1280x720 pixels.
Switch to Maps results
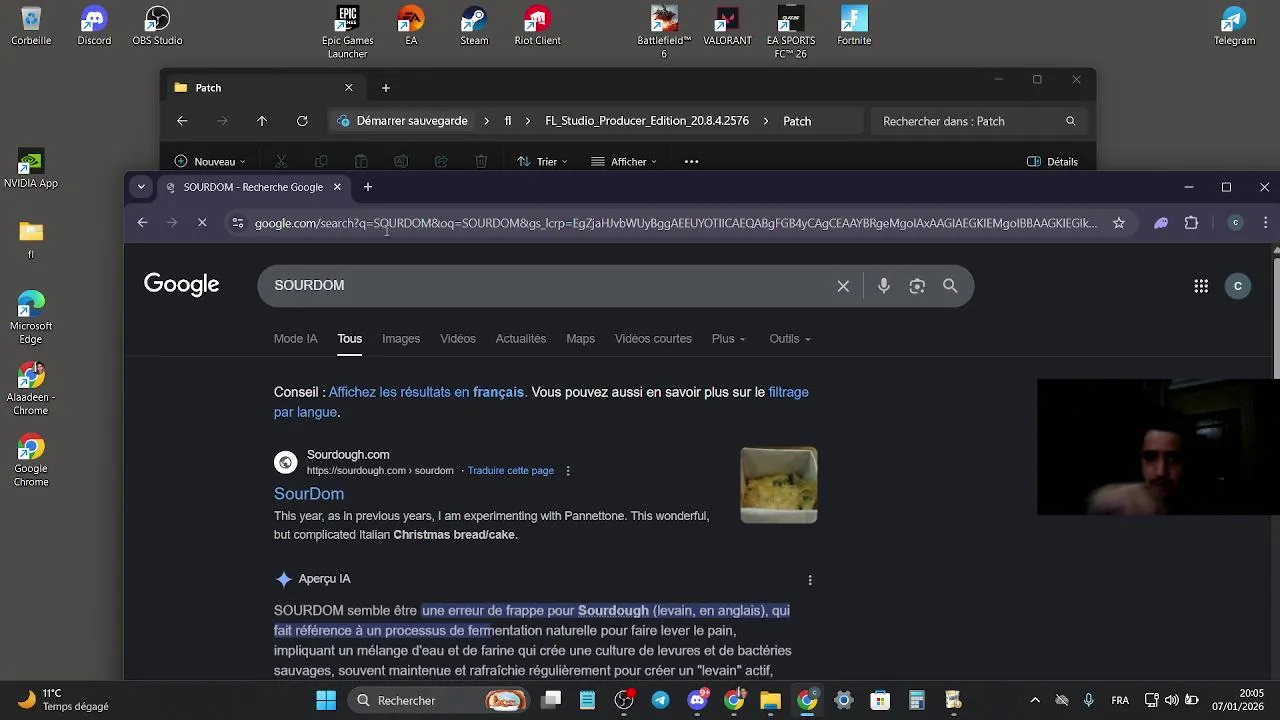pos(580,339)
